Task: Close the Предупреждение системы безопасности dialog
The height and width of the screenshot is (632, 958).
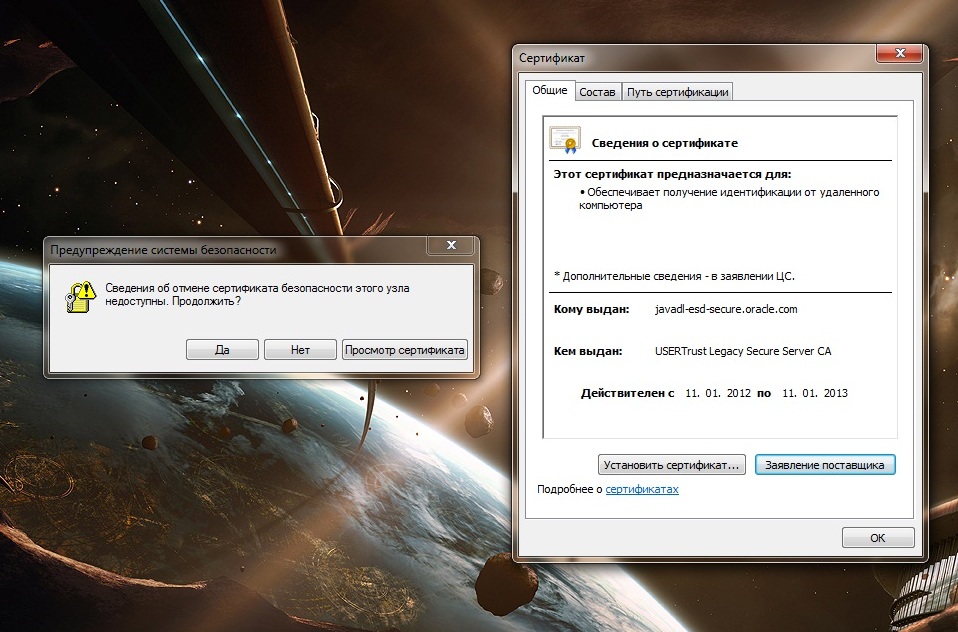Action: [451, 245]
